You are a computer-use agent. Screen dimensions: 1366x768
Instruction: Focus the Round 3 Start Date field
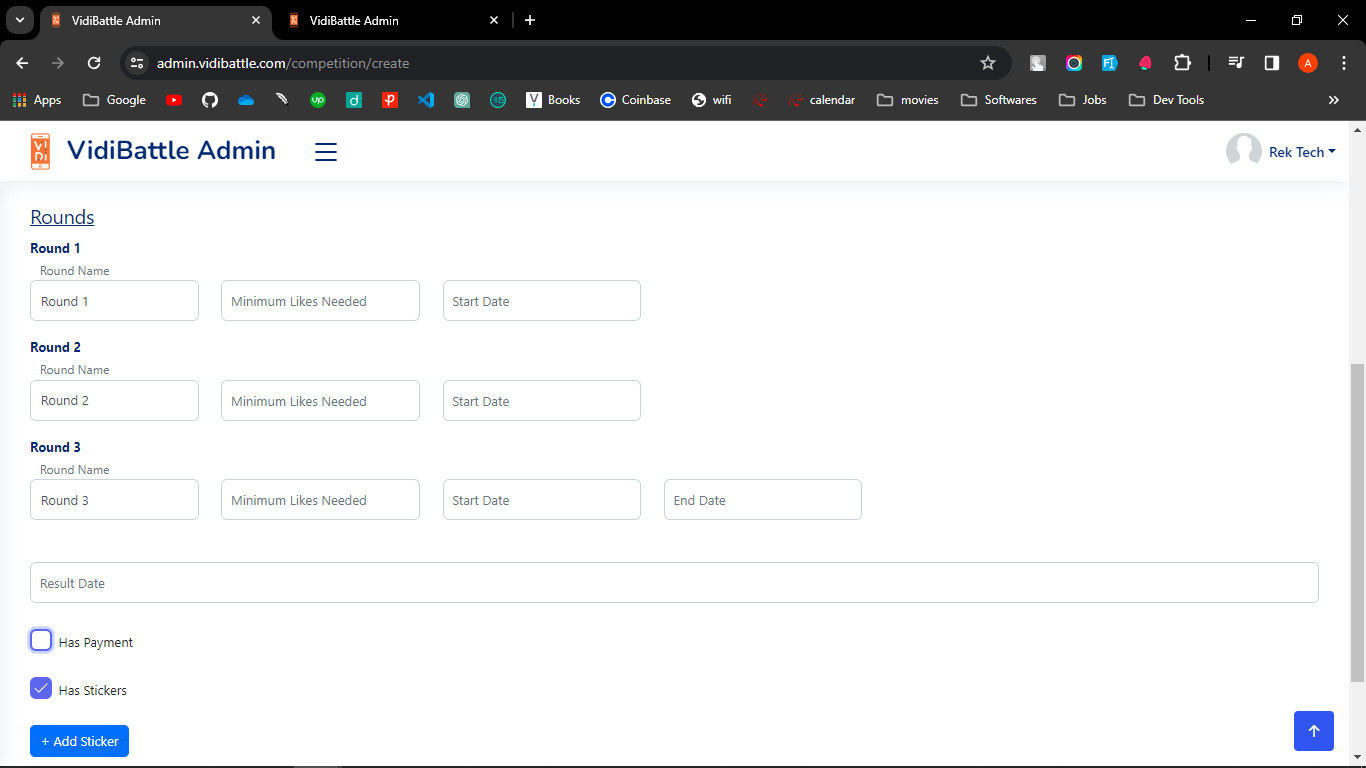[x=542, y=500]
